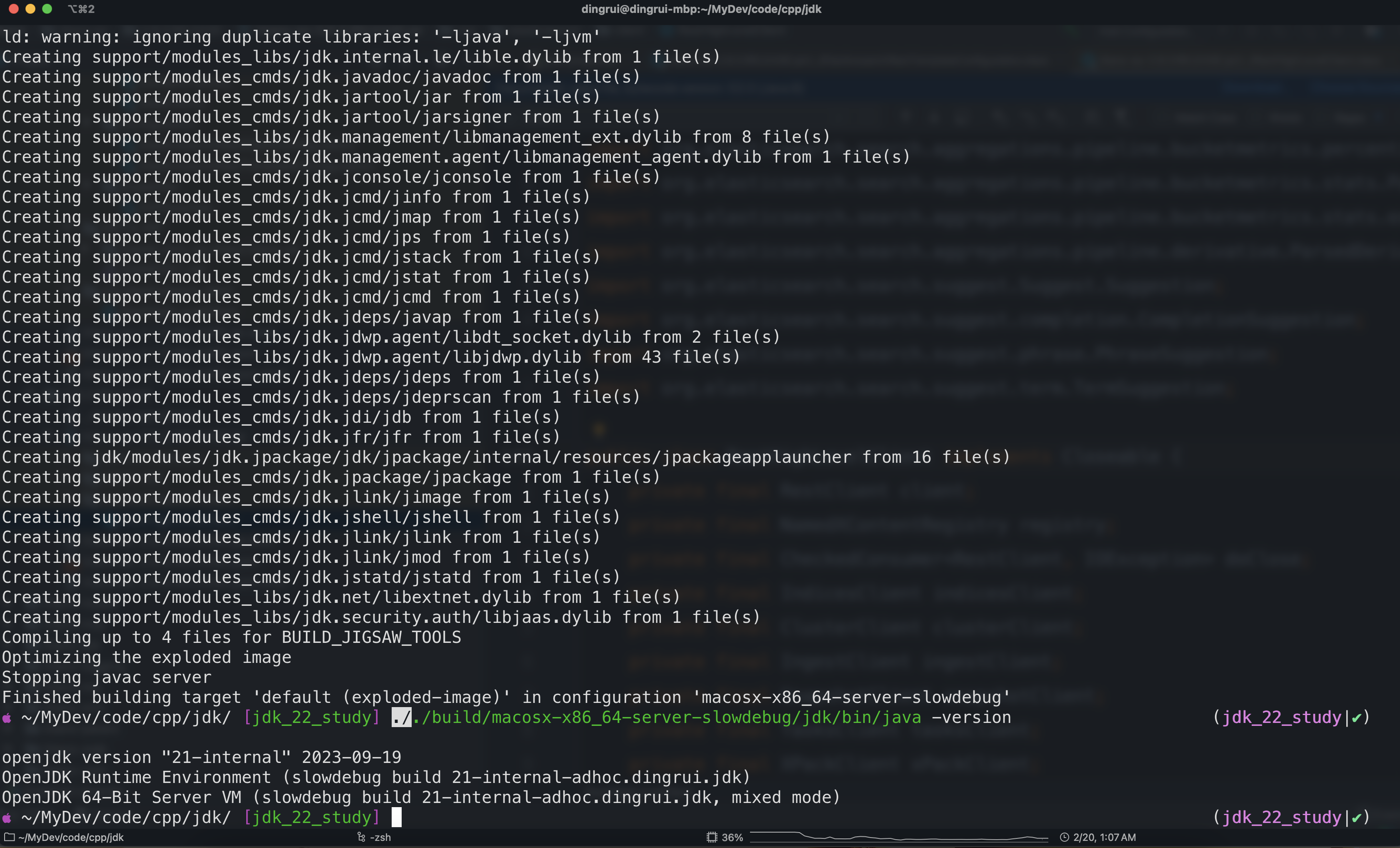Click the jdk.javadoc/javadoc output line
The height and width of the screenshot is (848, 1400).
pos(321,77)
